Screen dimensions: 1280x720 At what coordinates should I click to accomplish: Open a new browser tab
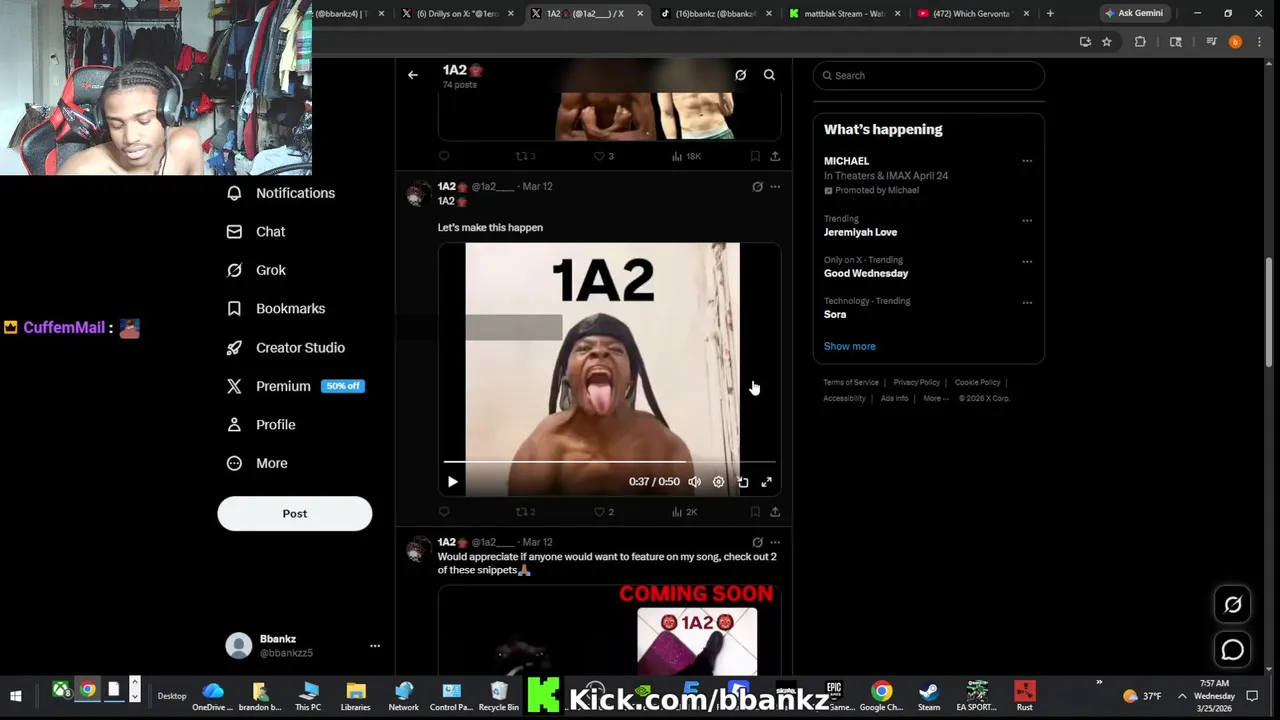(x=1050, y=14)
